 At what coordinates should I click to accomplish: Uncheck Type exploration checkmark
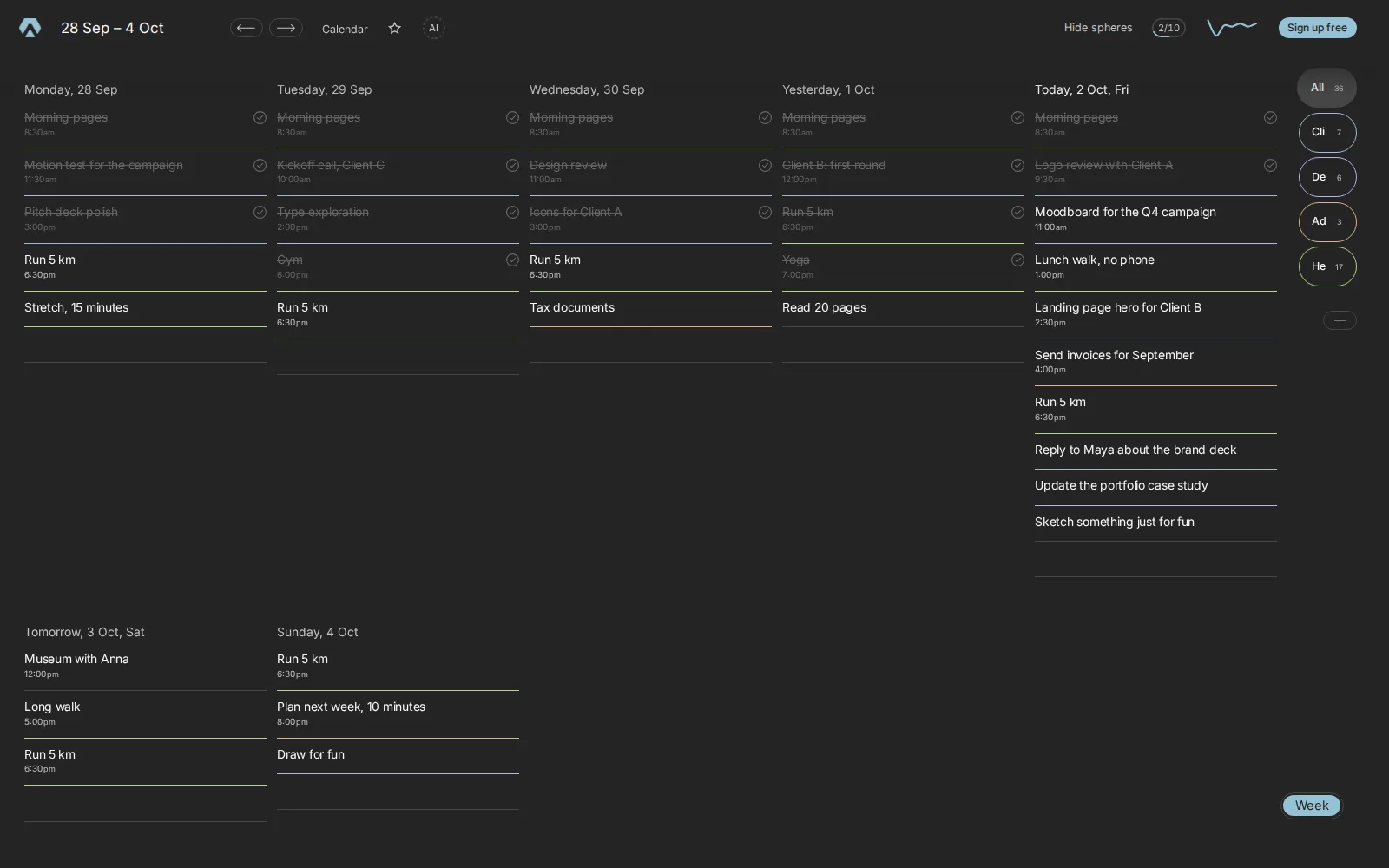512,212
